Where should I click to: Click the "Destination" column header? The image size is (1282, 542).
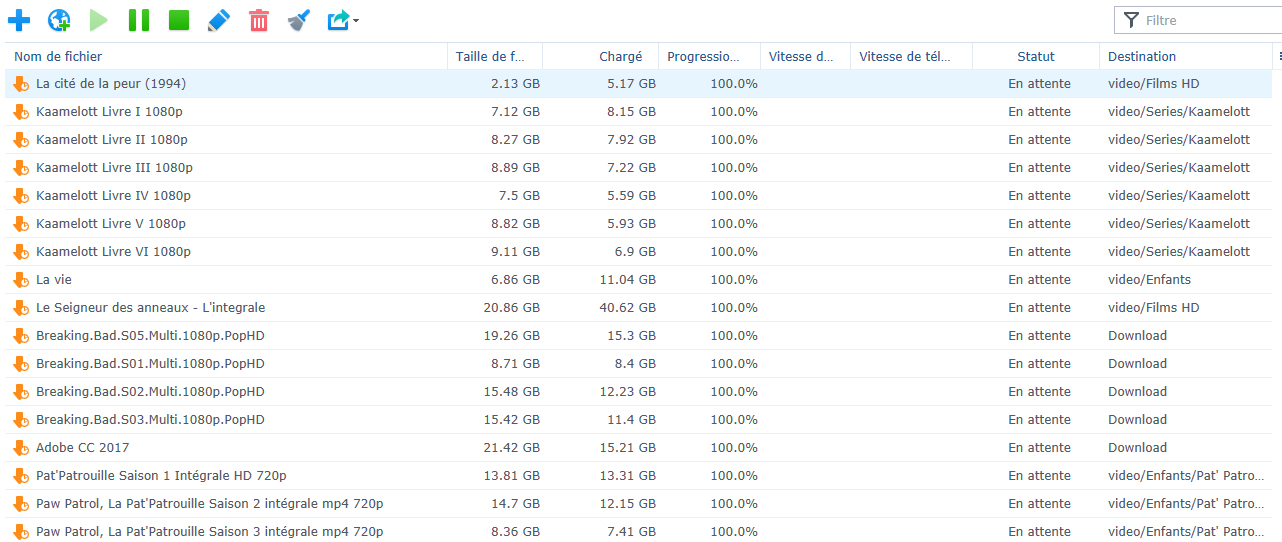point(1141,57)
